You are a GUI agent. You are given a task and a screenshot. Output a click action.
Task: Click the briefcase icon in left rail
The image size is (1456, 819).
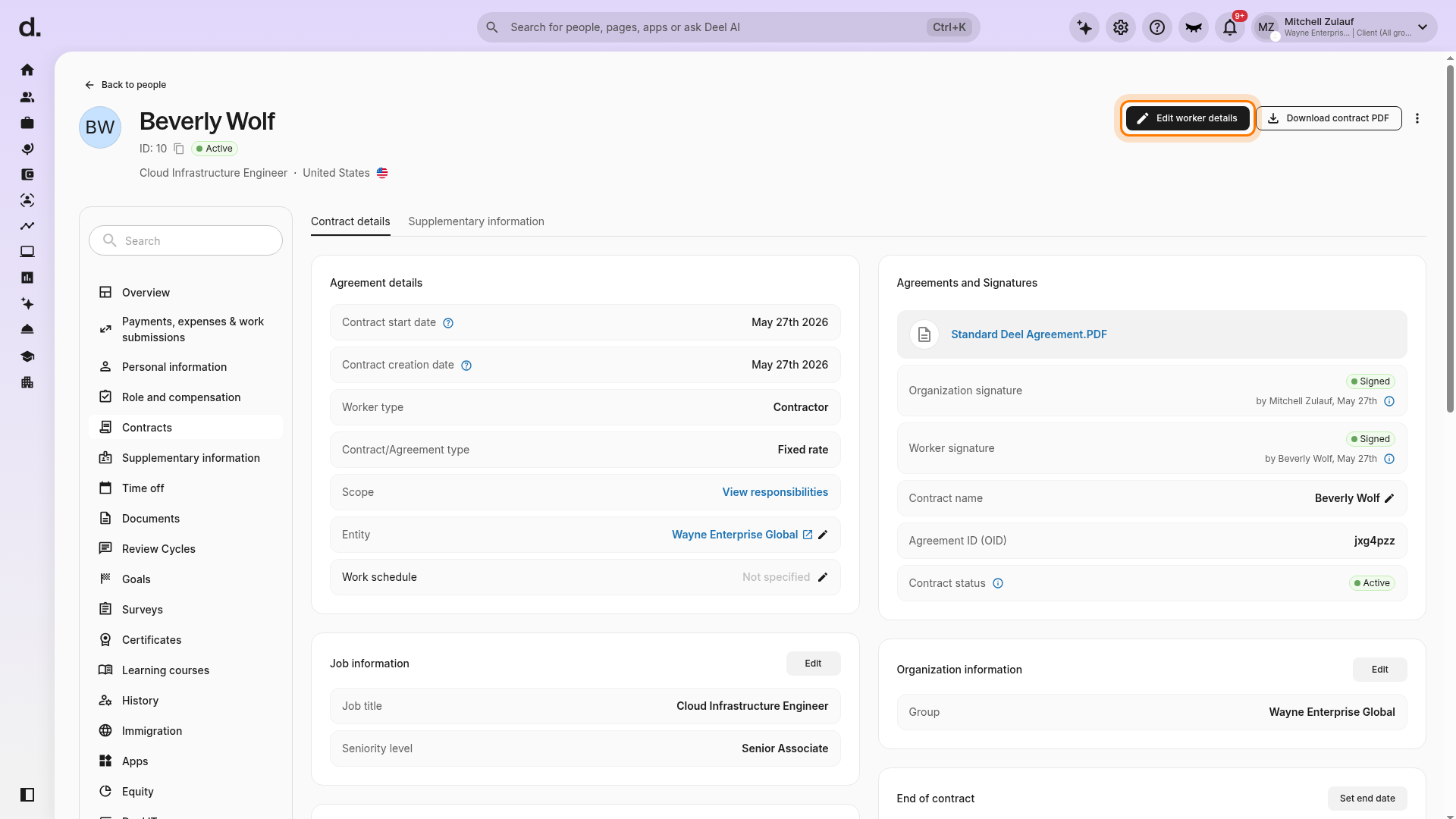click(27, 123)
